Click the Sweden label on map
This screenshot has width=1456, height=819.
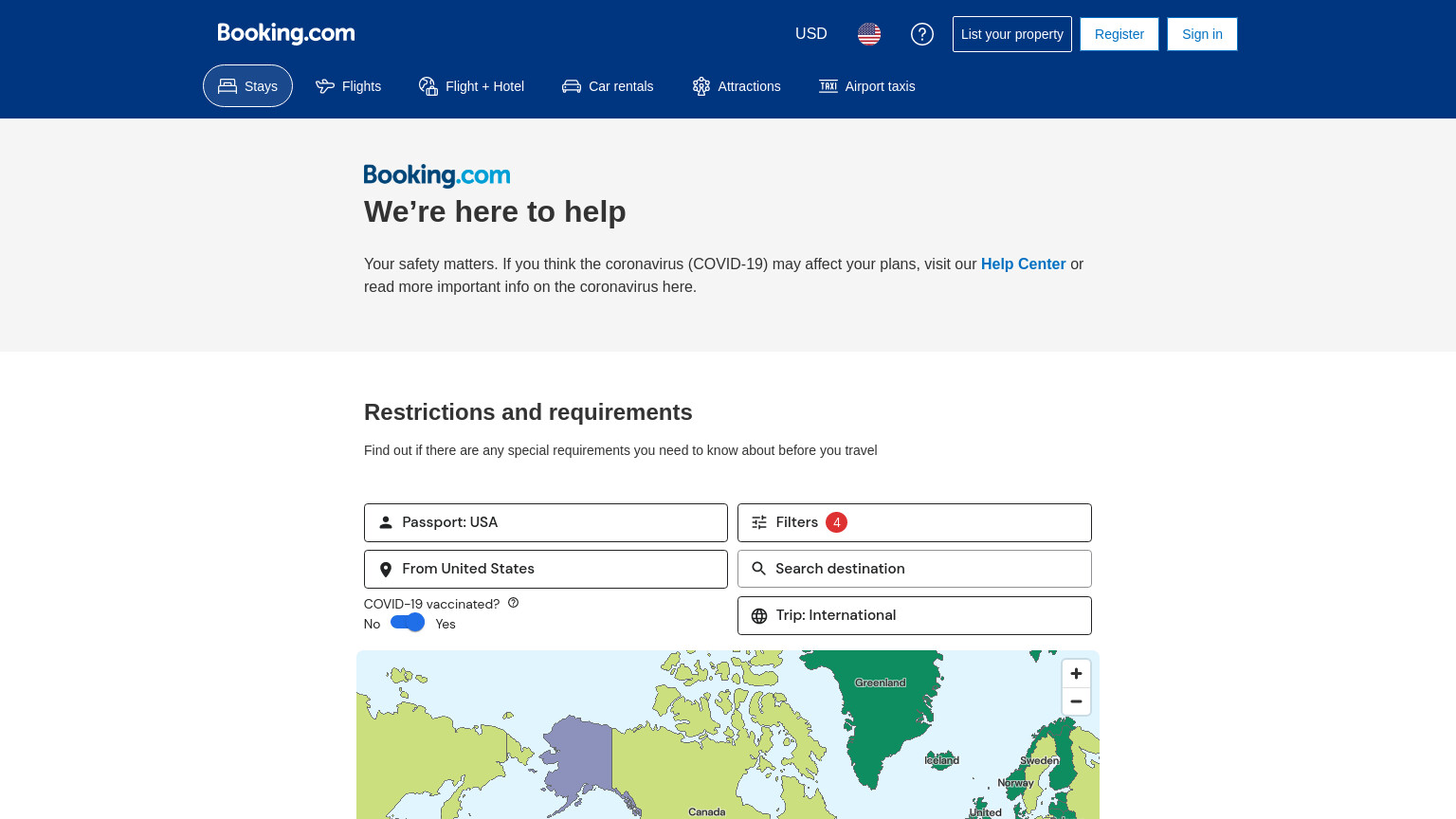click(x=1040, y=760)
